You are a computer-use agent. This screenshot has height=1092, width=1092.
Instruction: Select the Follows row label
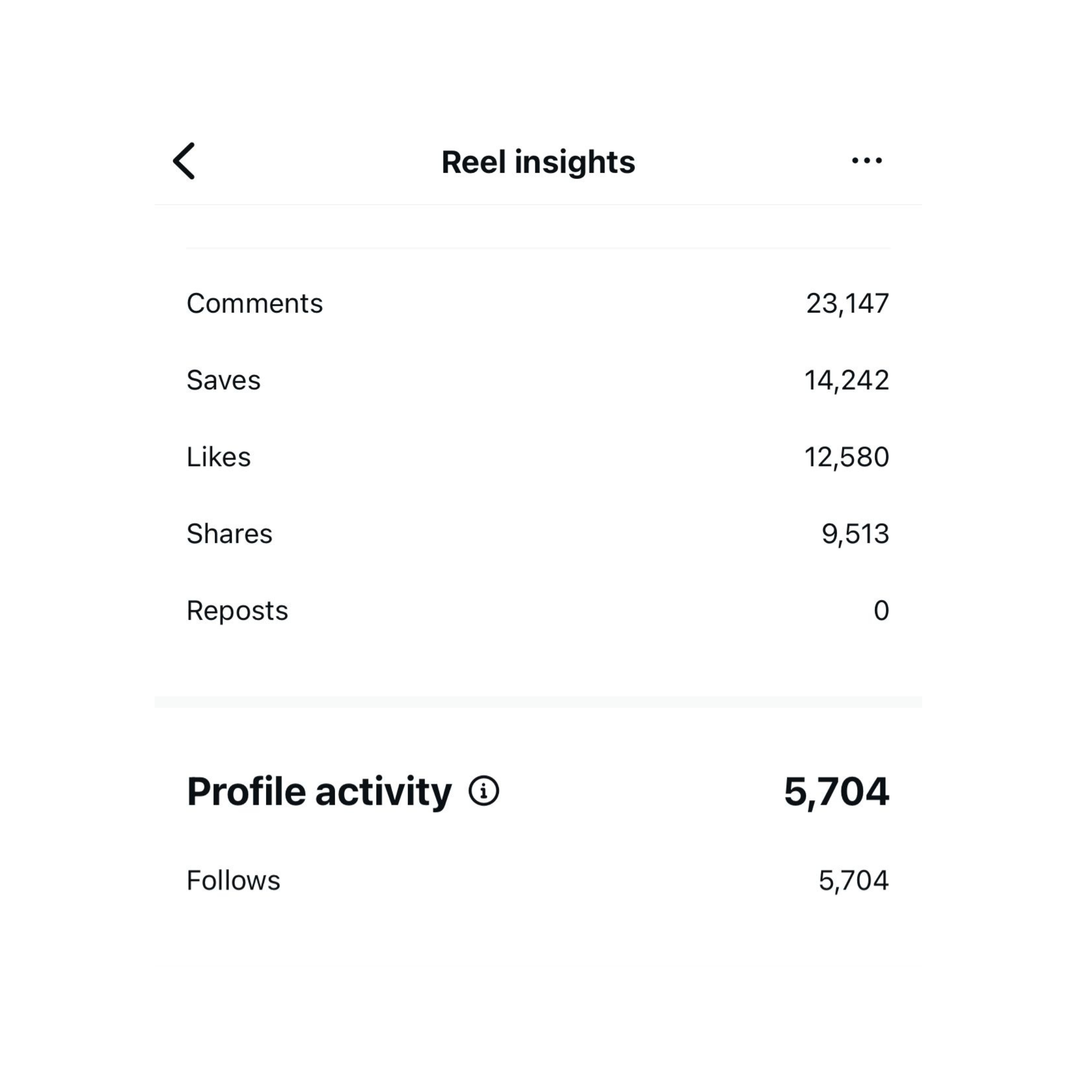coord(233,880)
